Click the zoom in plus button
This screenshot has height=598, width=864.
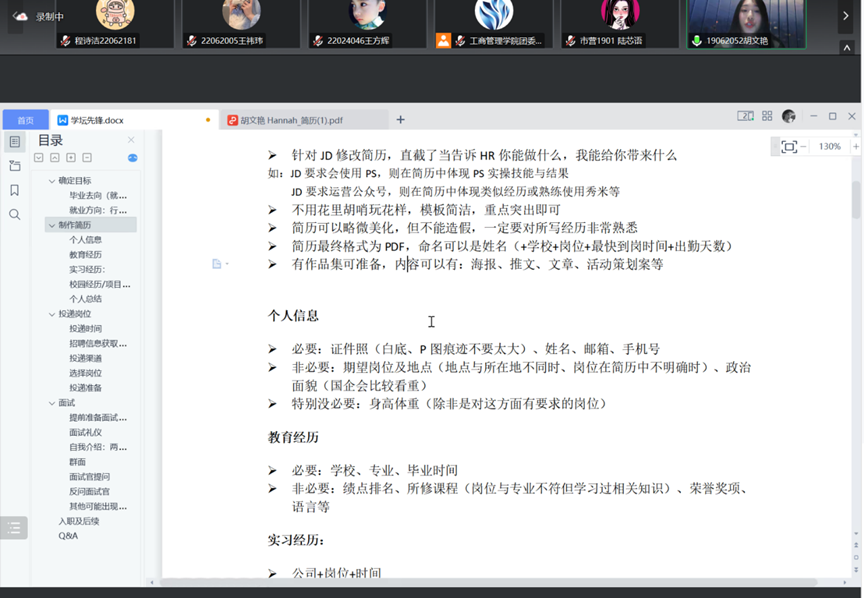pos(854,147)
